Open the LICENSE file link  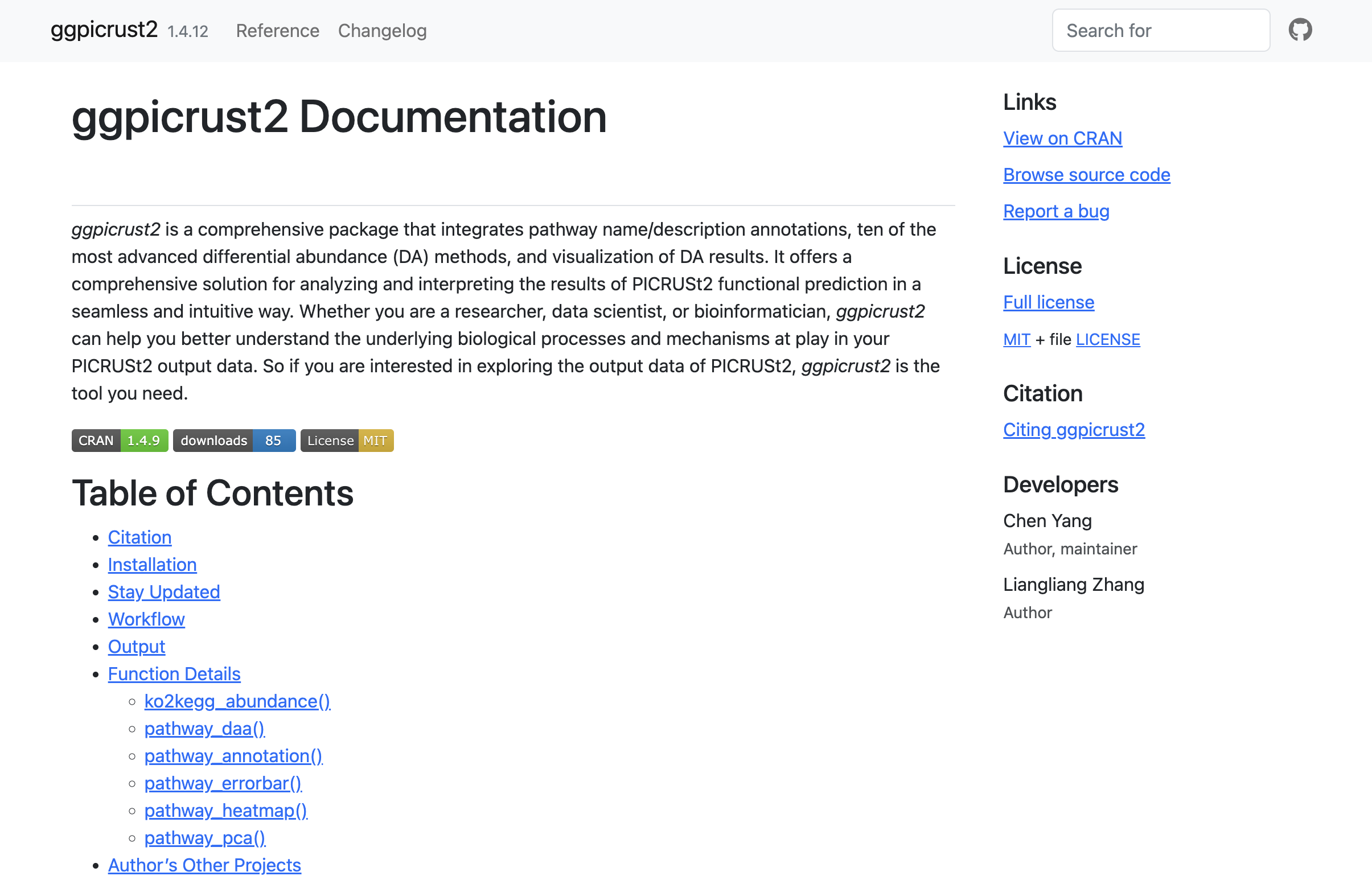click(x=1107, y=339)
